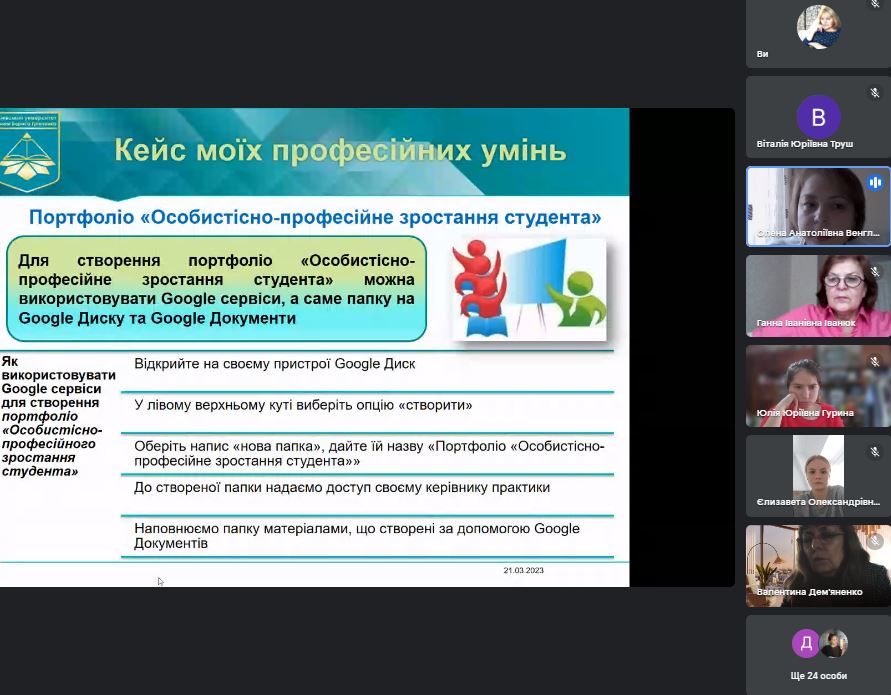
Task: Click muted microphone icon on Віталія Юріївна Труш tile
Action: [x=875, y=93]
